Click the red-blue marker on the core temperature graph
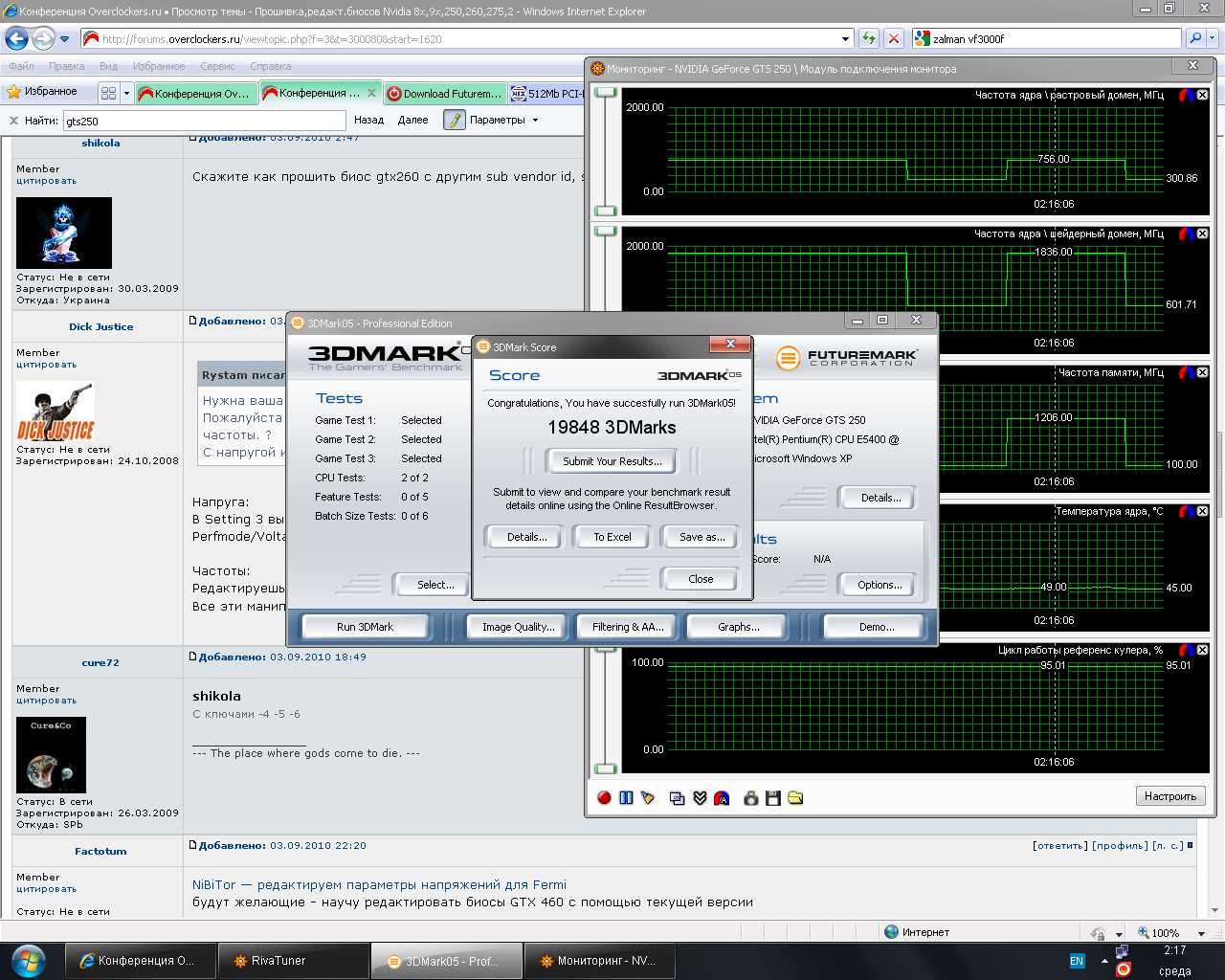 [x=1186, y=511]
